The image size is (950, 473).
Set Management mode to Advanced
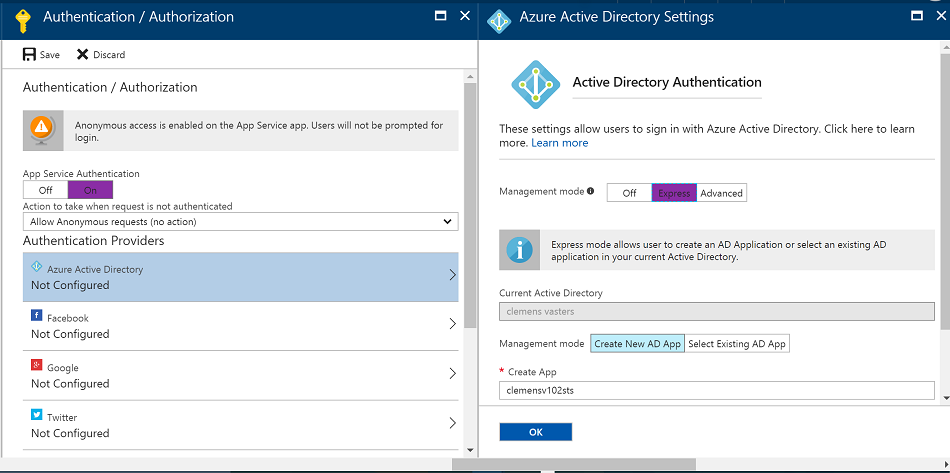[x=721, y=193]
